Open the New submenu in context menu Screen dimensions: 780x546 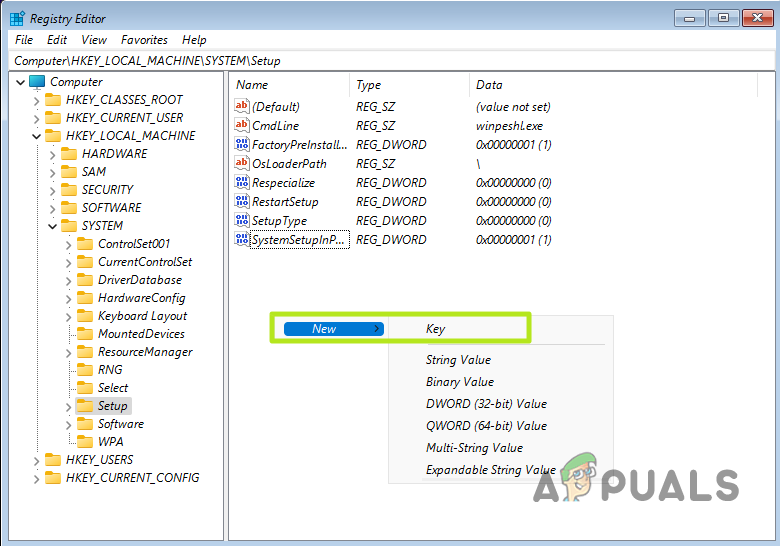334,329
